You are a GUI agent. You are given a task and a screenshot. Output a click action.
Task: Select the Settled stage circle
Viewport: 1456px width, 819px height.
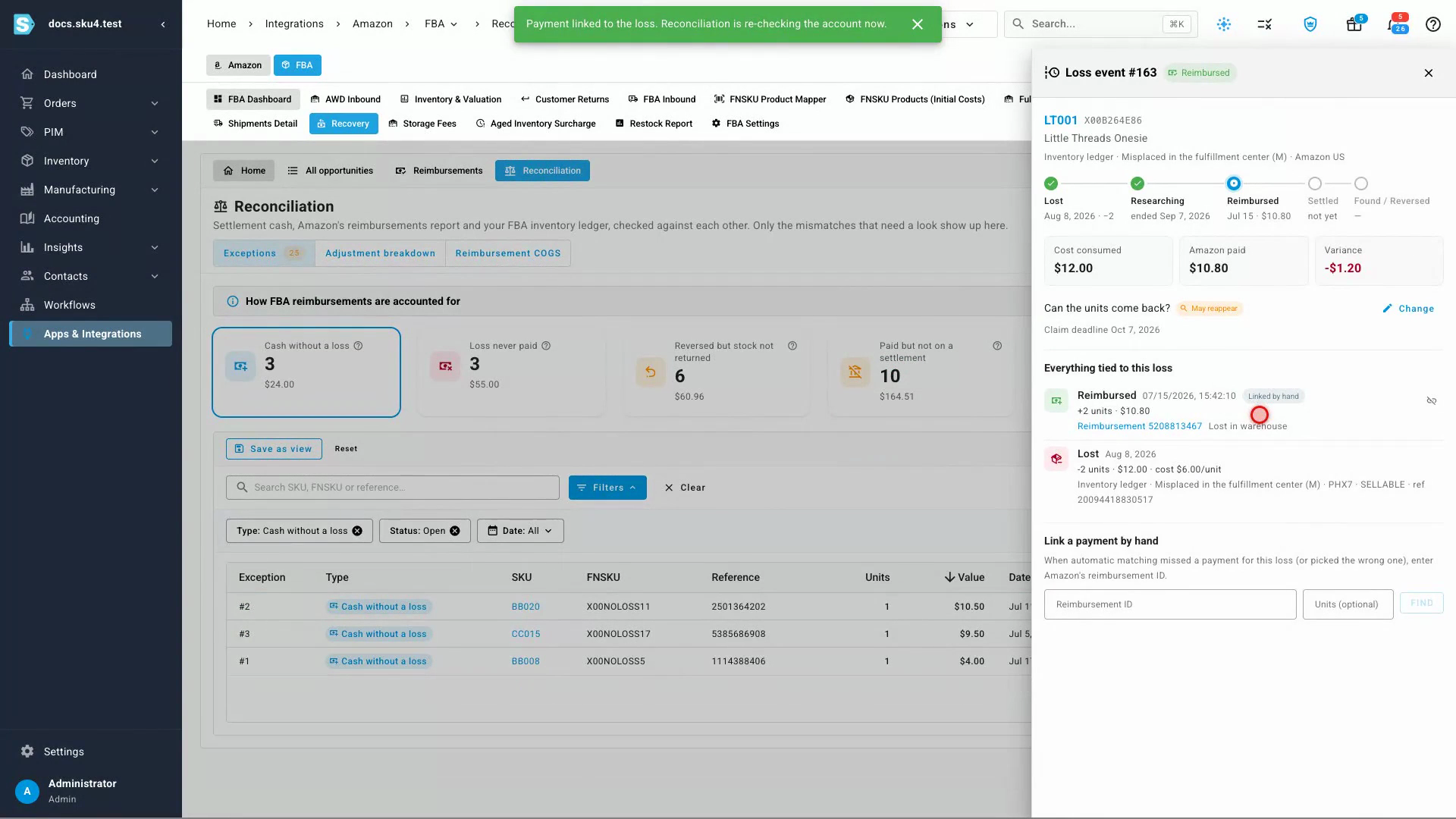(1315, 184)
